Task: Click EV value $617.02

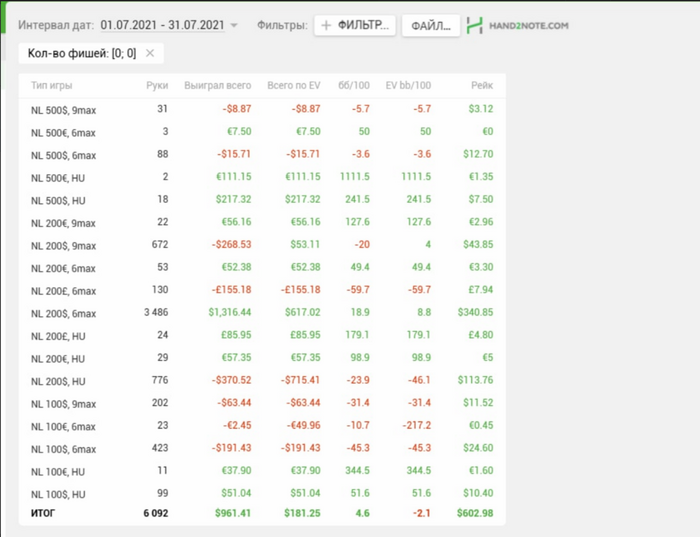Action: tap(303, 312)
